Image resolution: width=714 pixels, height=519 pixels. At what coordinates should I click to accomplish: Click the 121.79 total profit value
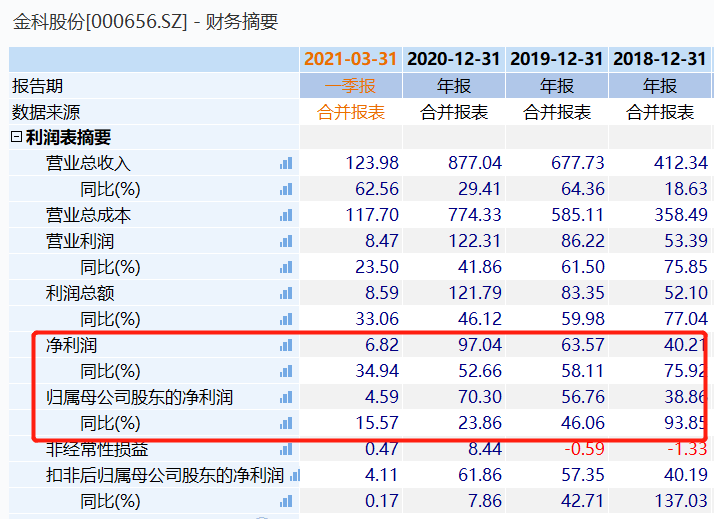coord(475,293)
